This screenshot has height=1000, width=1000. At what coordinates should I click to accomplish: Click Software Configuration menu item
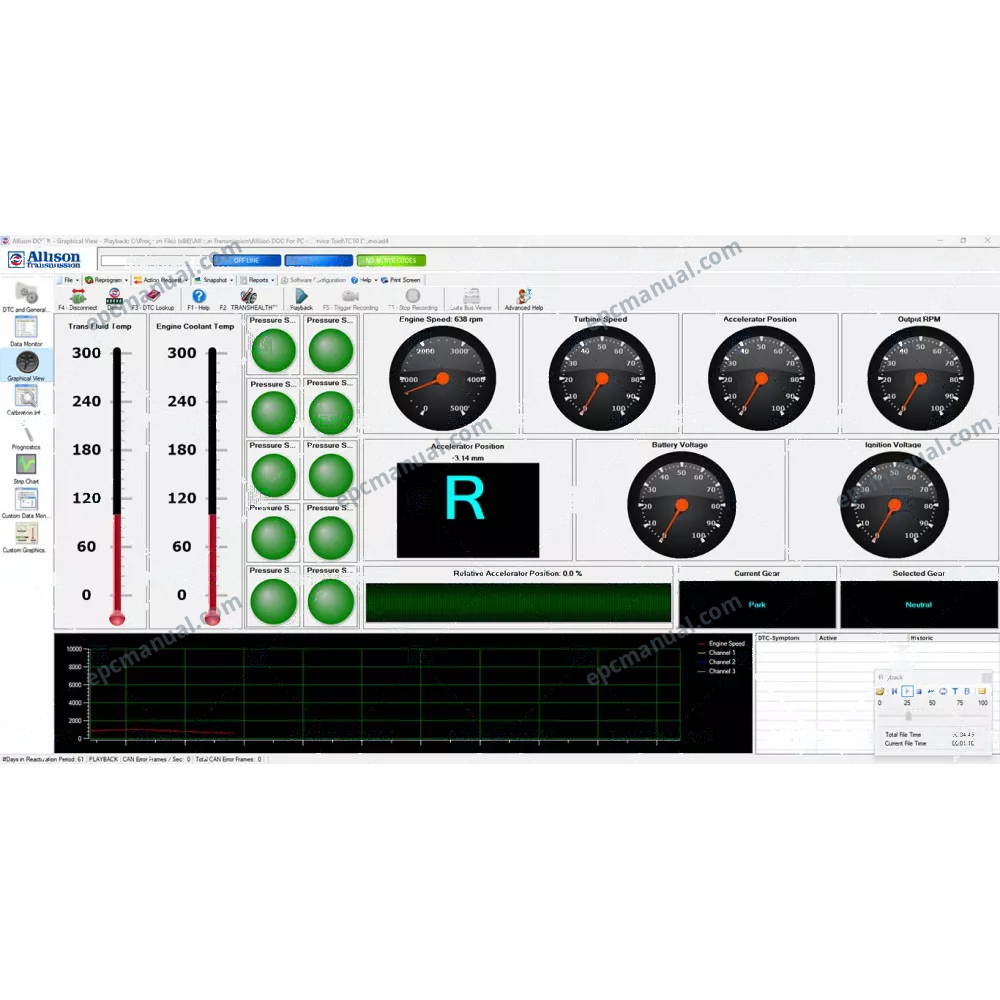pos(313,280)
